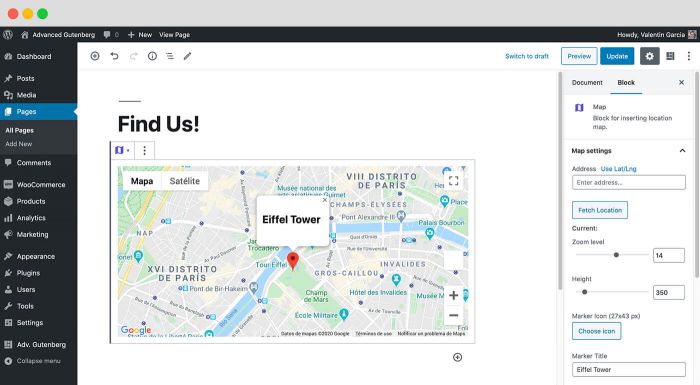The width and height of the screenshot is (700, 385).
Task: Click All Pages submenu item
Action: point(19,130)
